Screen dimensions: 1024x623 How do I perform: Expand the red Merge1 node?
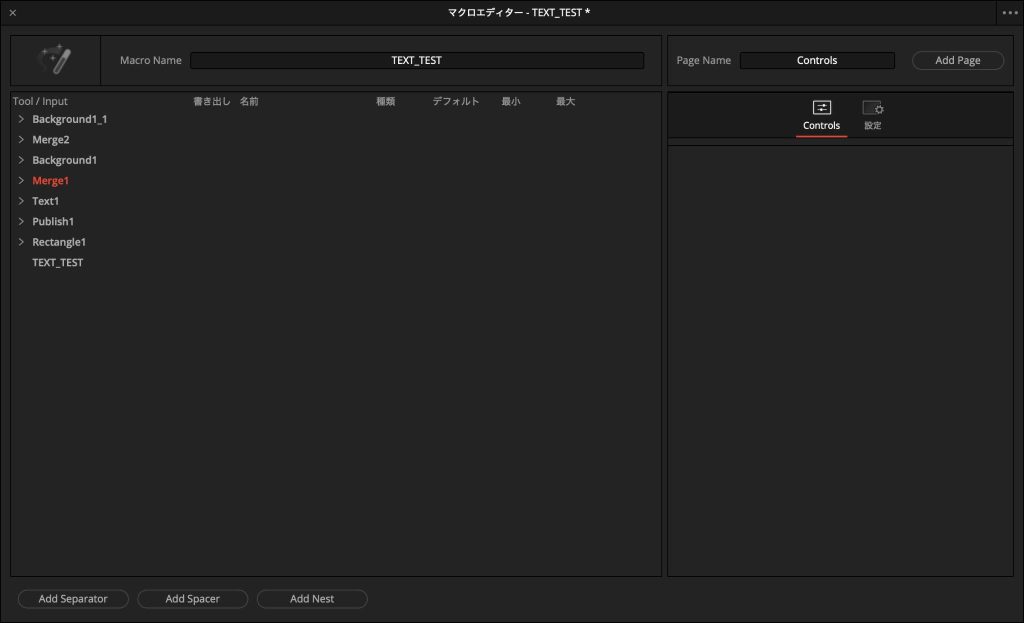[x=21, y=180]
